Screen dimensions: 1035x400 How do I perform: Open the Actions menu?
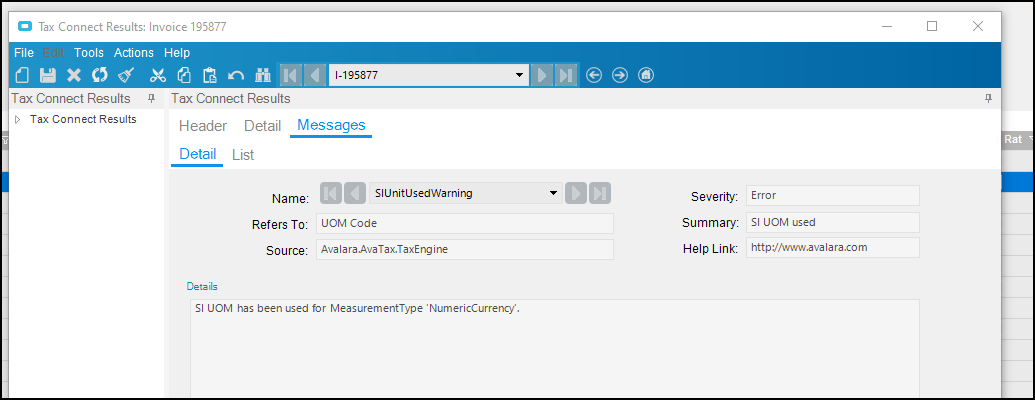pyautogui.click(x=133, y=53)
